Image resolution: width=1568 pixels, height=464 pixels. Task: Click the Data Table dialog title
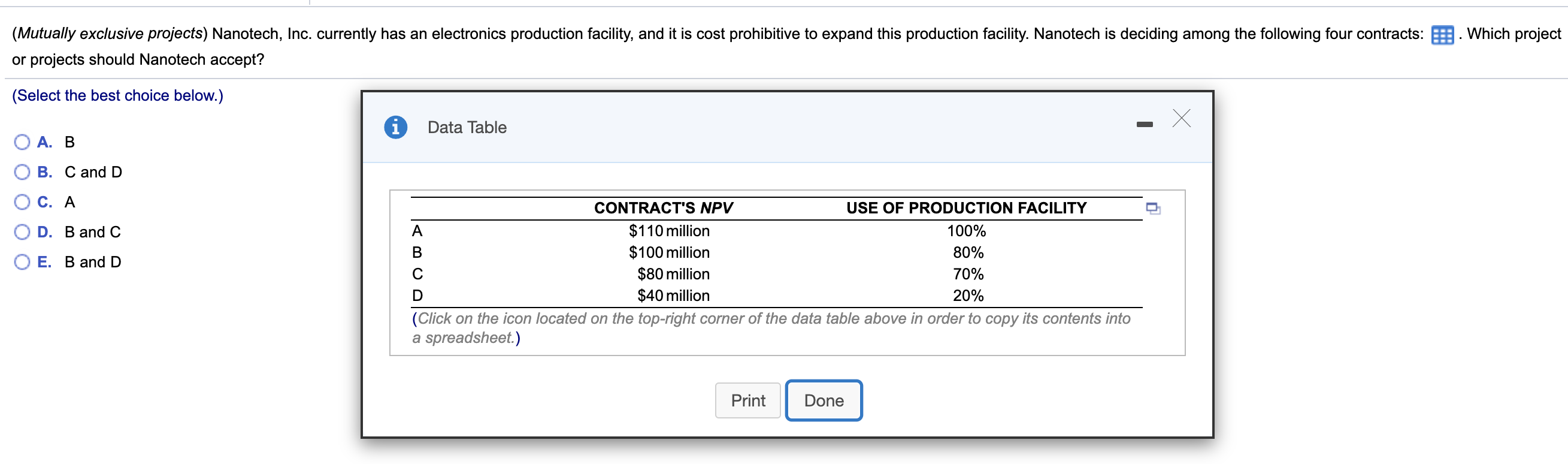[467, 127]
